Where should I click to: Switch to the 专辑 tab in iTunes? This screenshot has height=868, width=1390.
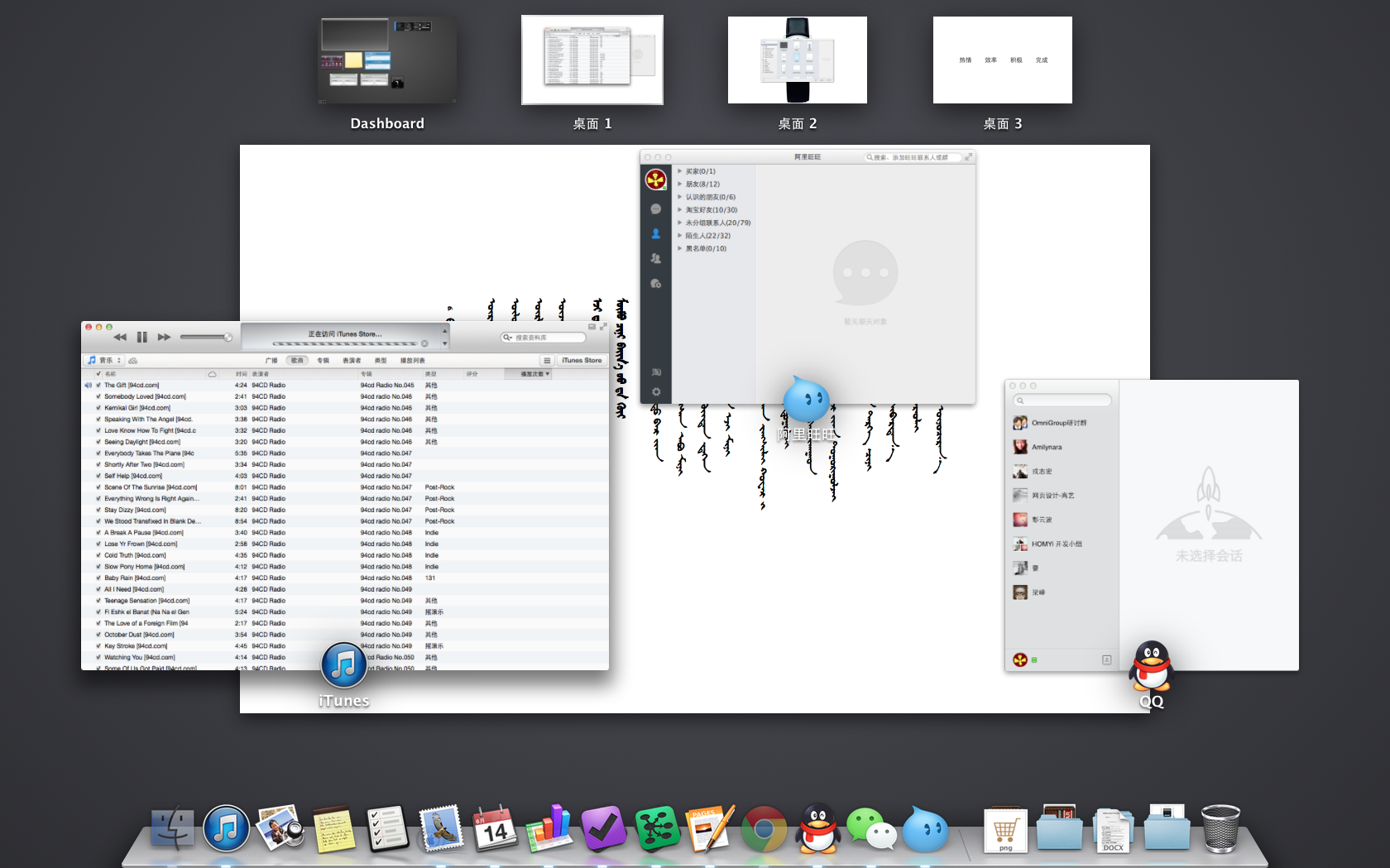tap(323, 361)
